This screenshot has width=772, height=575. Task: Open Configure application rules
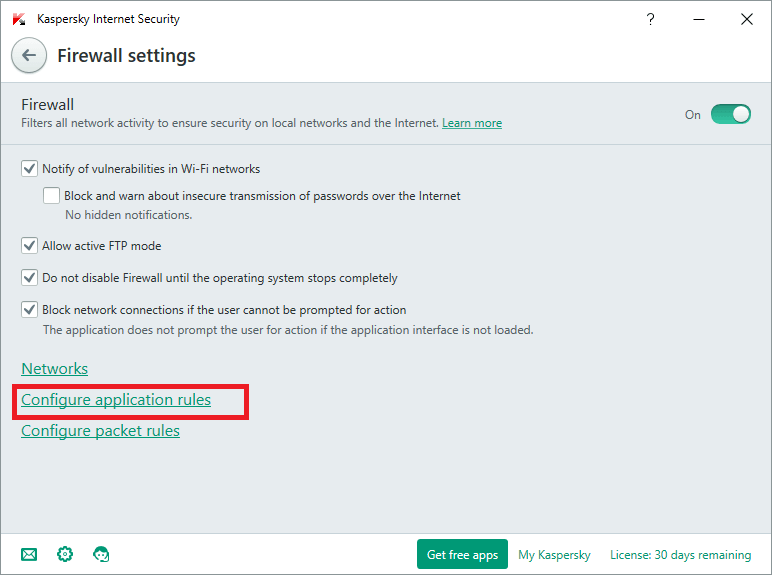pos(116,400)
